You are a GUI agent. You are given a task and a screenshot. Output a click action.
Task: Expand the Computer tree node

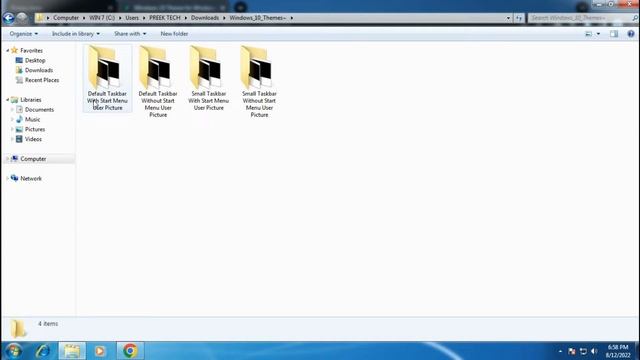tap(7, 159)
